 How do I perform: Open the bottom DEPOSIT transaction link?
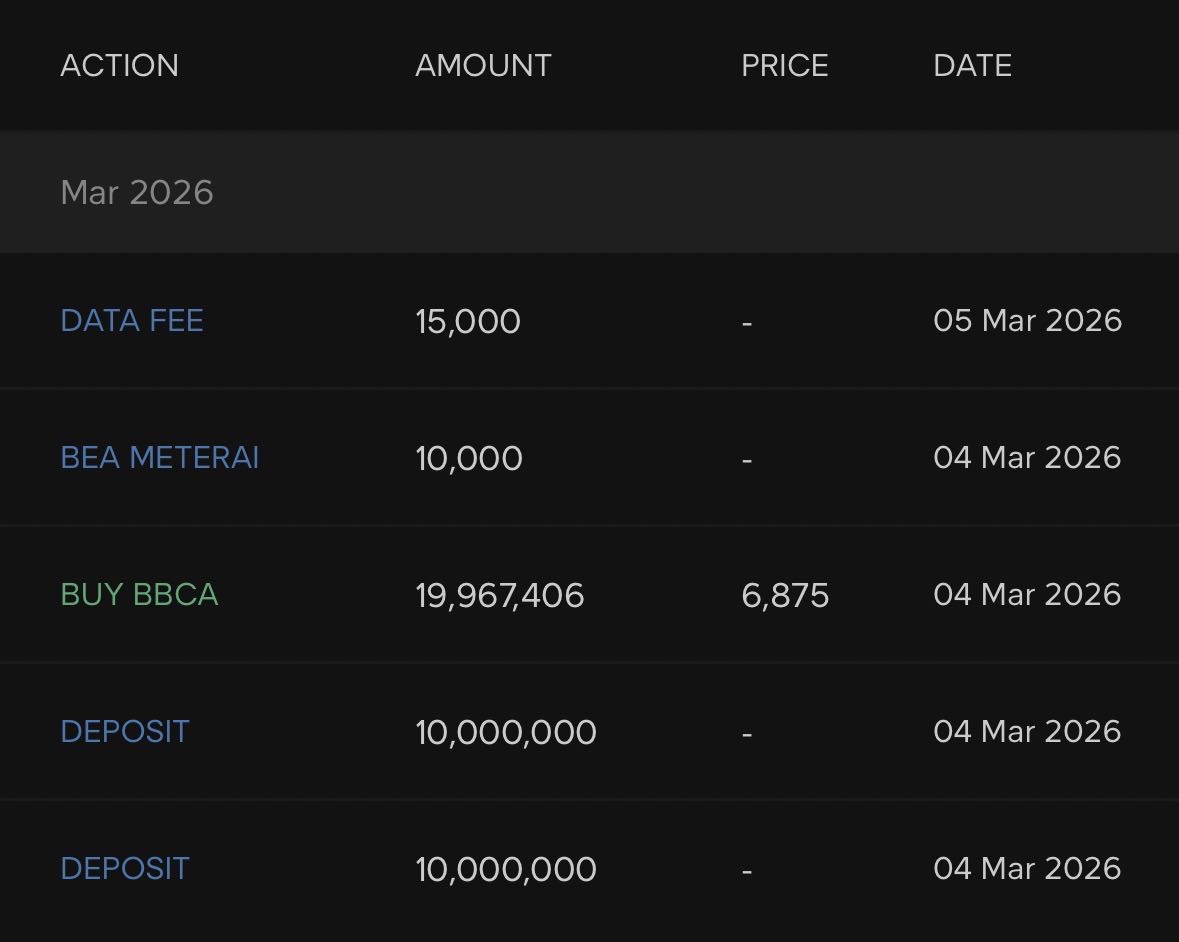[x=125, y=869]
